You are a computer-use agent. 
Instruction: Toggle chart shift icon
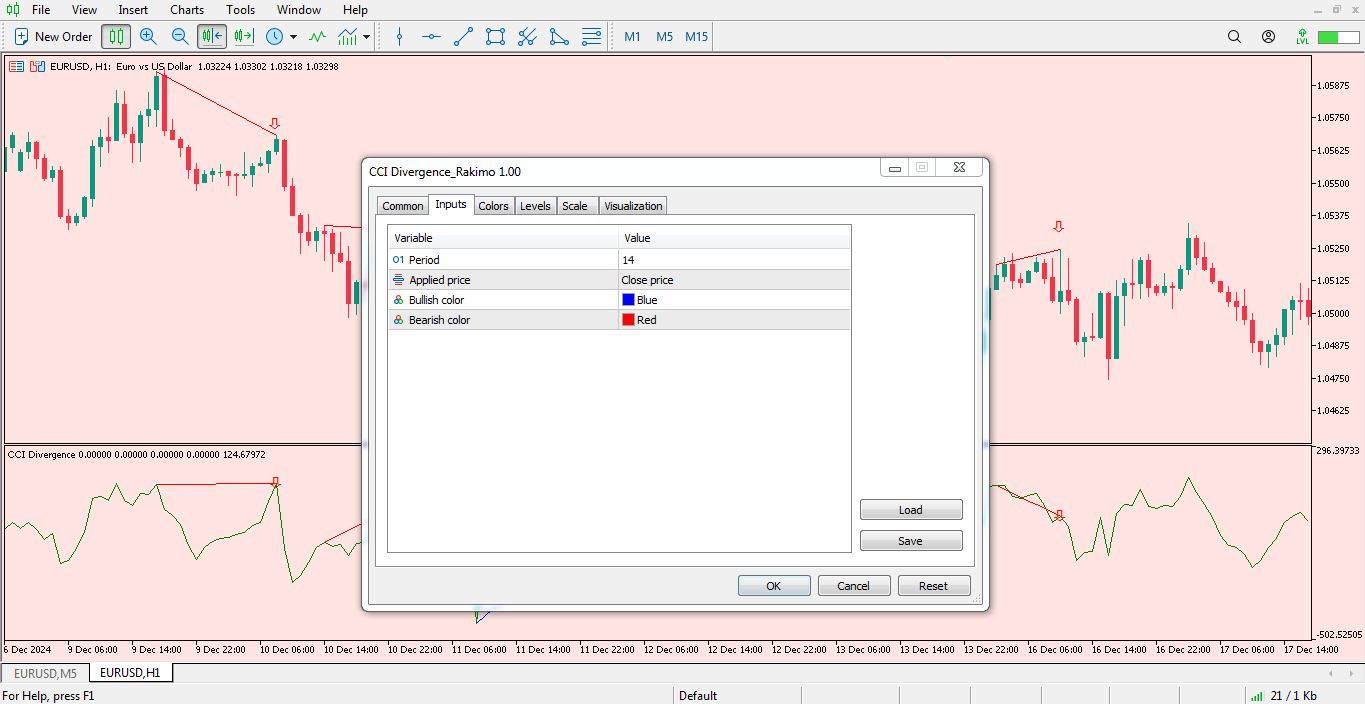(244, 37)
